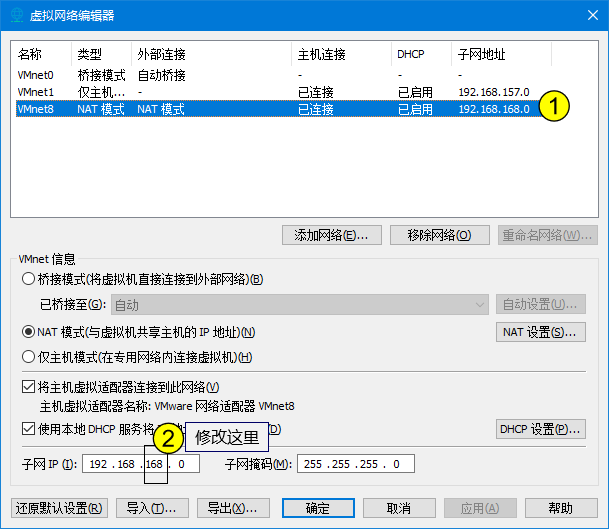
Task: Toggle the 使用本地 DHCP 服务 checkbox
Action: pos(28,429)
